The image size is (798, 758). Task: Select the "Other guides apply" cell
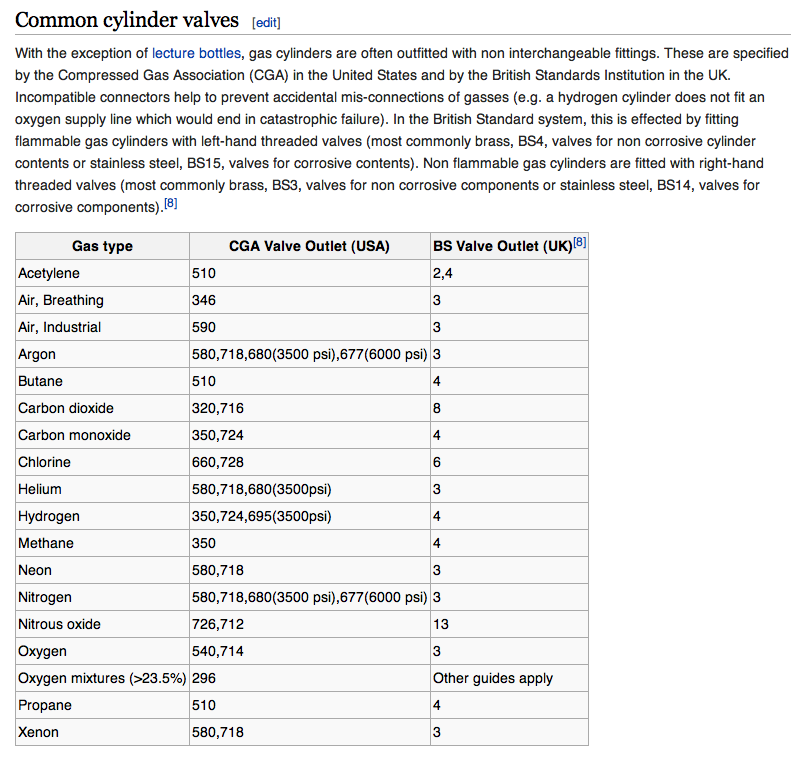click(492, 678)
